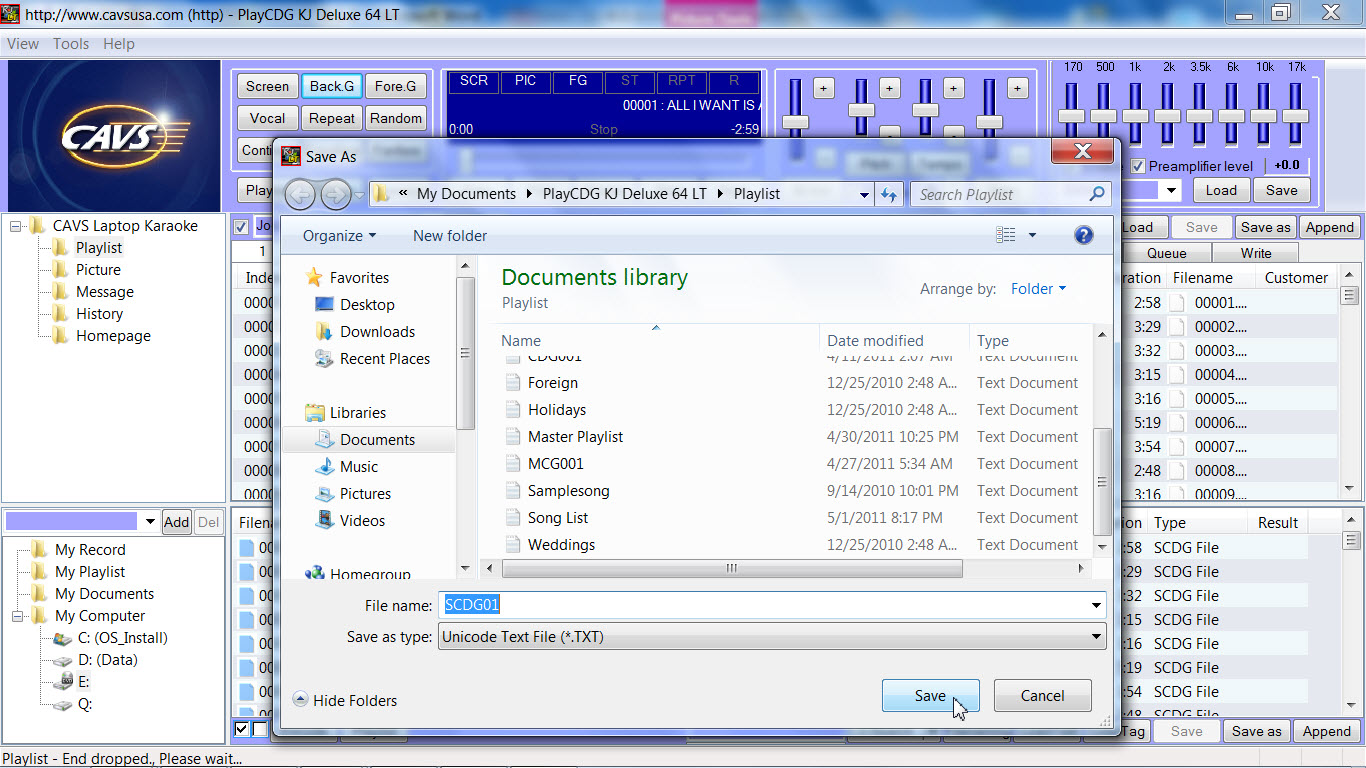
Task: Click Cancel in the Save As dialog
Action: 1042,696
